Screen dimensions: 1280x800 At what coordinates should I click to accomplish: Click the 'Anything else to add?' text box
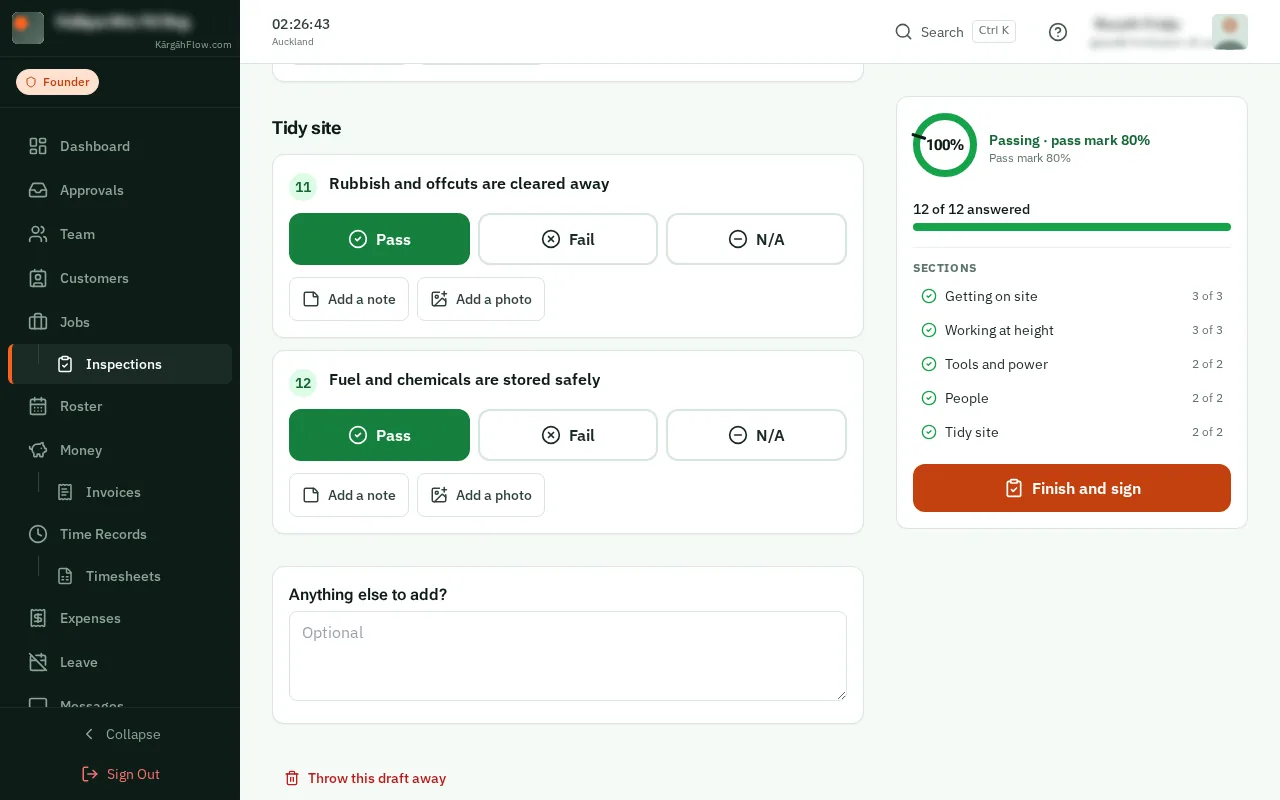coord(568,656)
